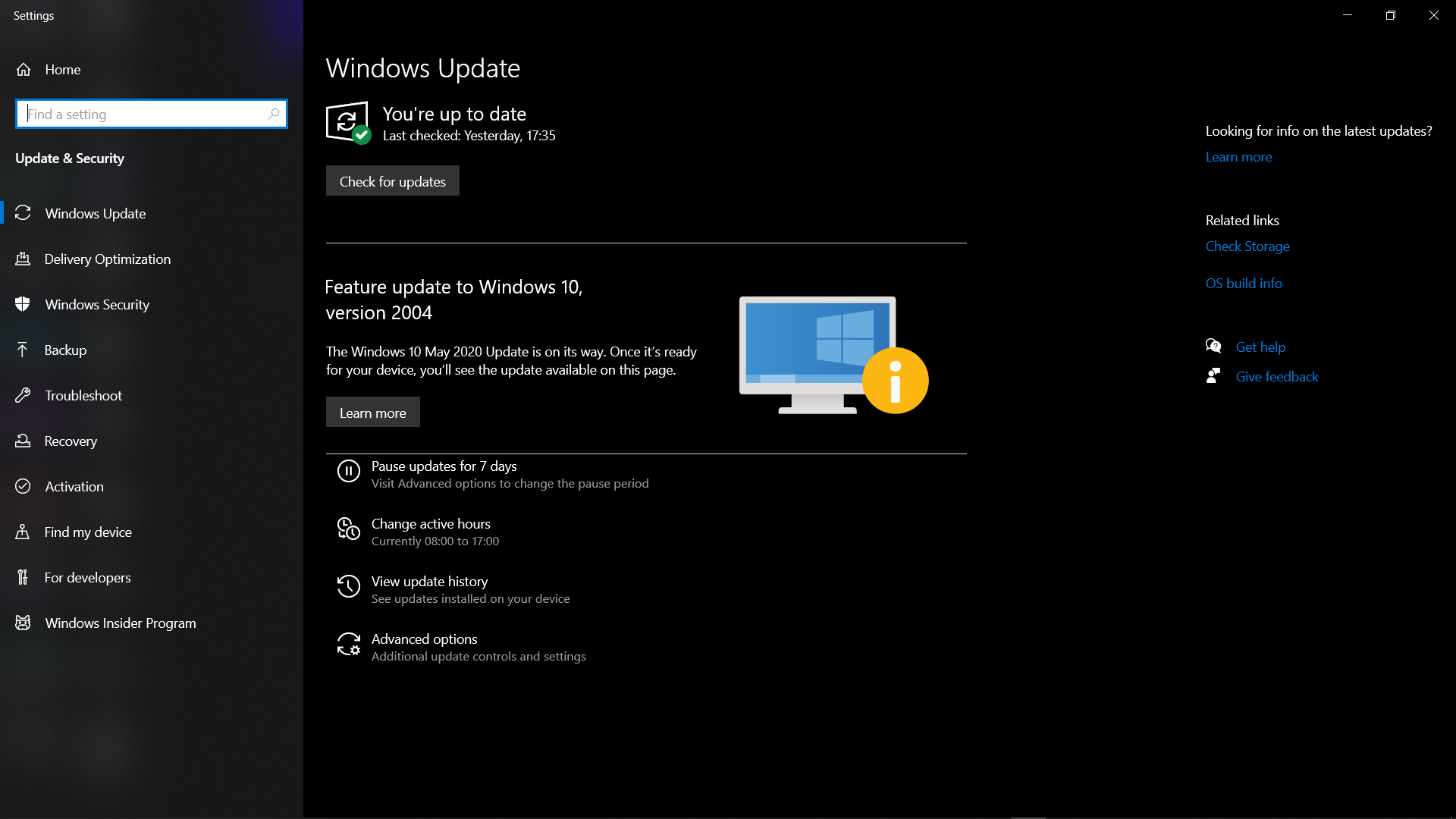Click the Troubleshoot wrench icon
The image size is (1456, 819).
(23, 395)
